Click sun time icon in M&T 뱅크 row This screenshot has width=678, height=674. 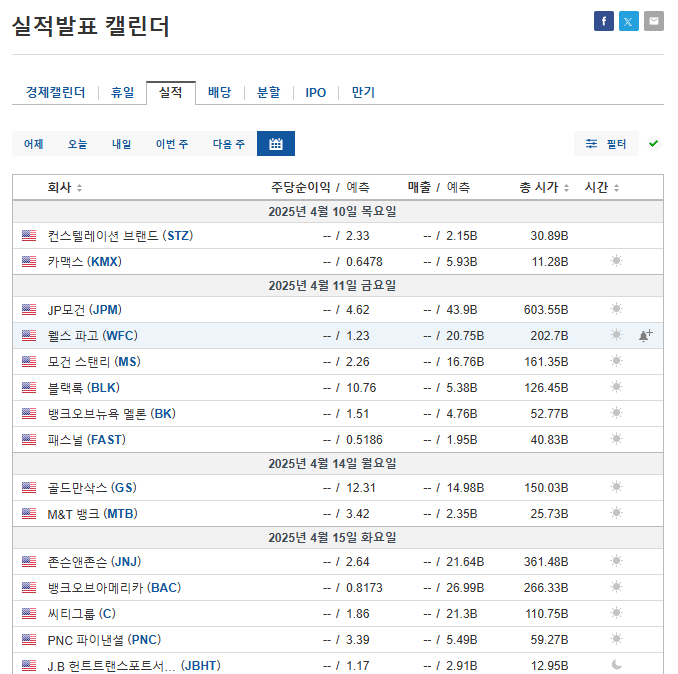[x=617, y=513]
